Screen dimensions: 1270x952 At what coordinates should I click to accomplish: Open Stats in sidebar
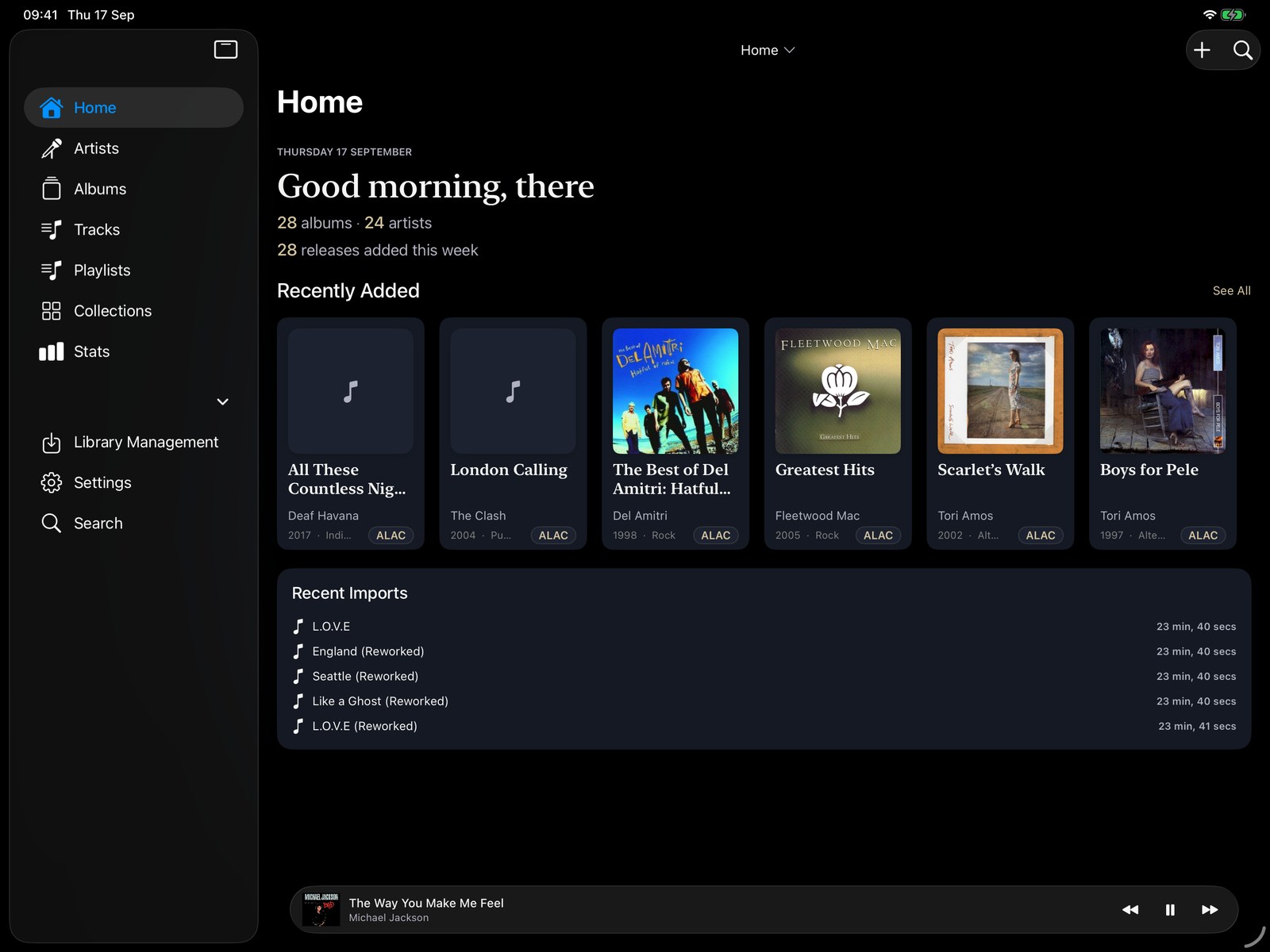pyautogui.click(x=133, y=351)
